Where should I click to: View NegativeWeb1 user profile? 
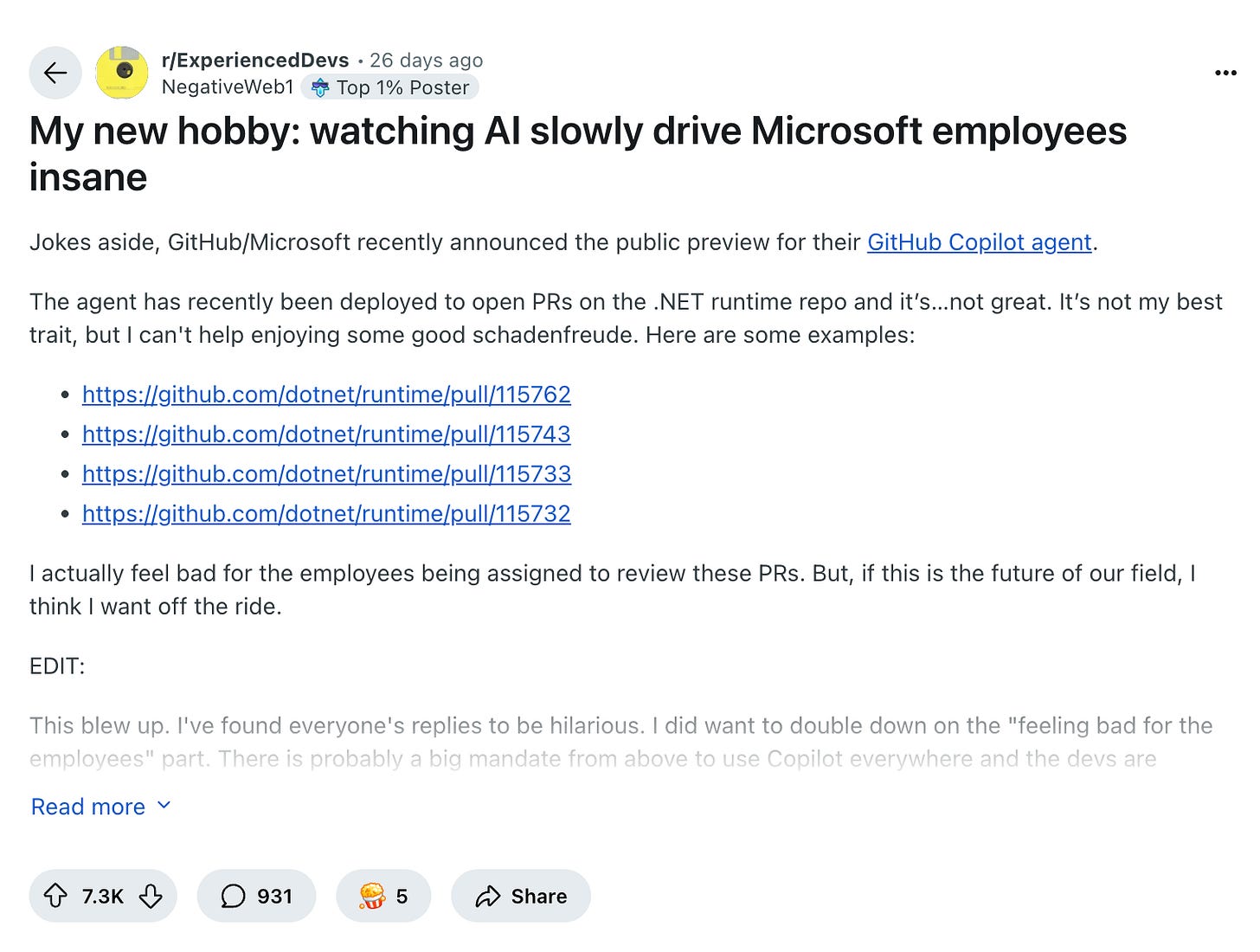(x=228, y=87)
